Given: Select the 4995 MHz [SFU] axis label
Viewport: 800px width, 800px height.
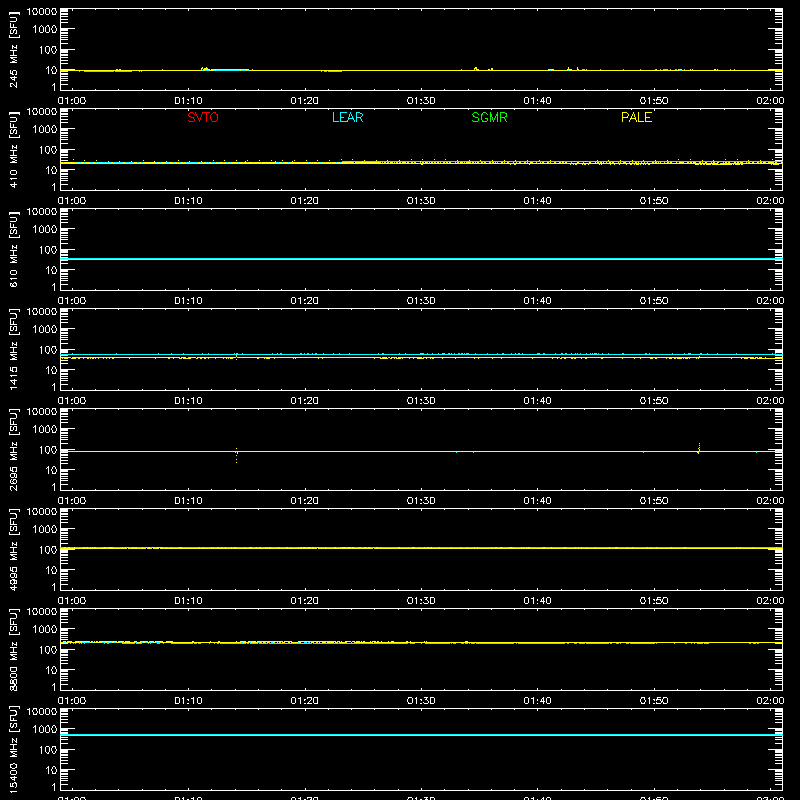Looking at the screenshot, I should pos(14,549).
